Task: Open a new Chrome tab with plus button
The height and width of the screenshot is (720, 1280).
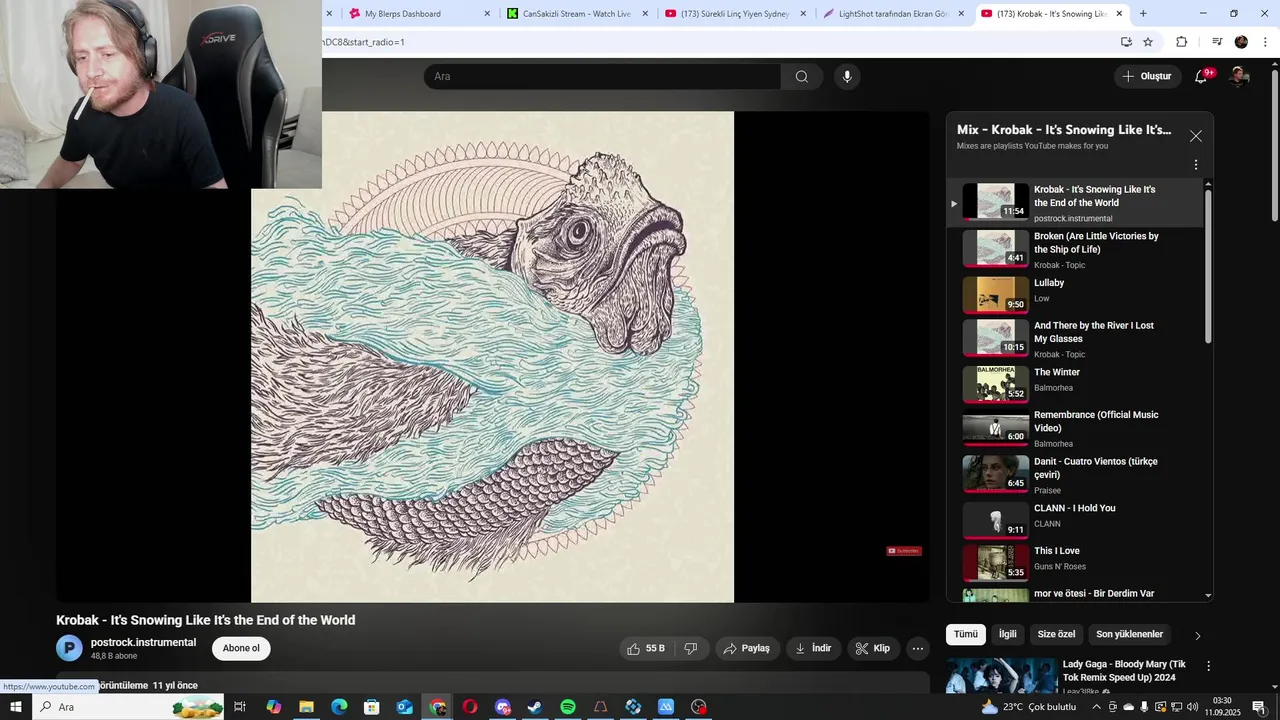Action: click(x=1143, y=14)
